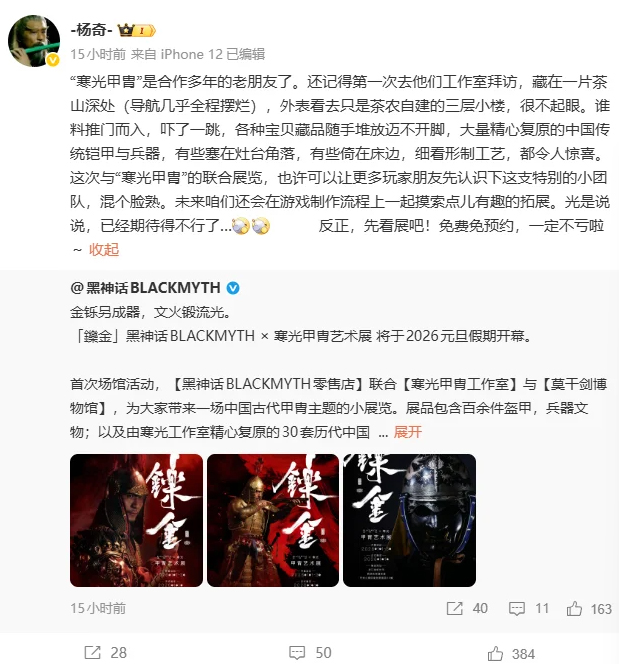619x664 pixels.
Task: Open first red warrior poster thumbnail
Action: [136, 520]
